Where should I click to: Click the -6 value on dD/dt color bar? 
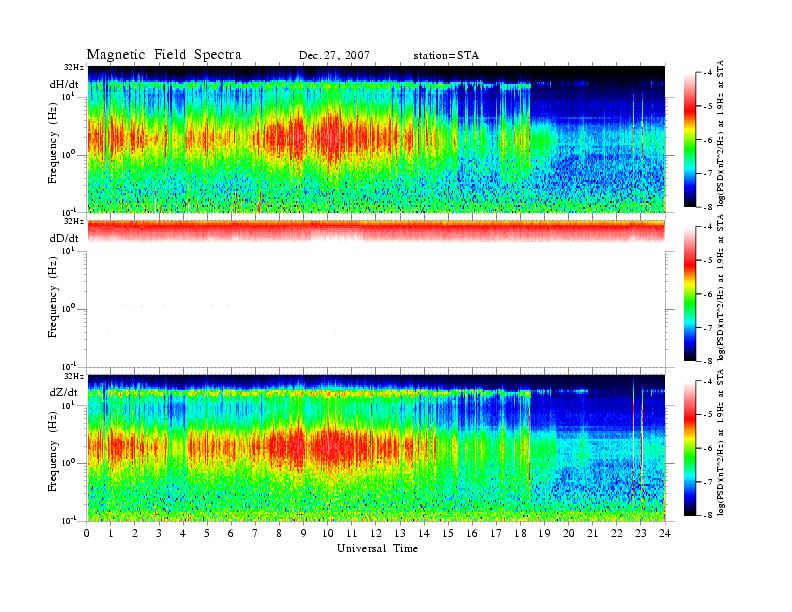[x=708, y=294]
